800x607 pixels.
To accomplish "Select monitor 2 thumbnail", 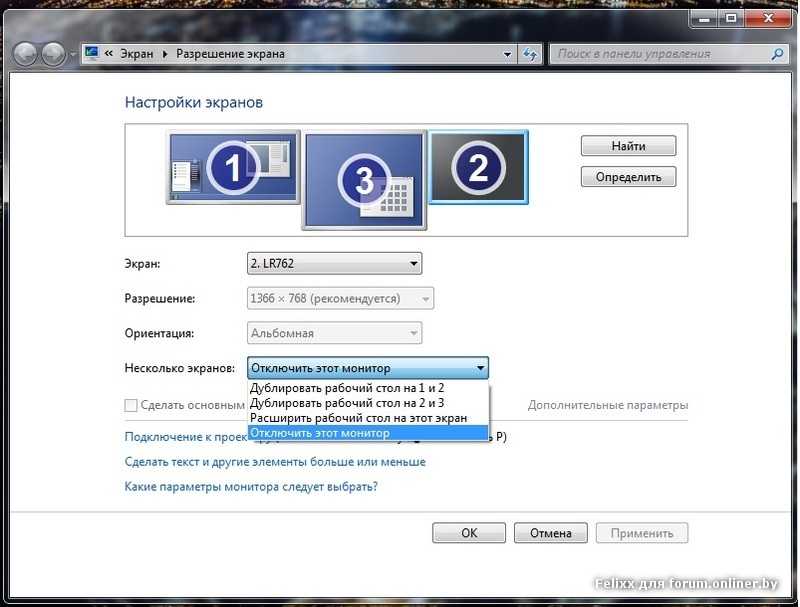I will point(478,167).
